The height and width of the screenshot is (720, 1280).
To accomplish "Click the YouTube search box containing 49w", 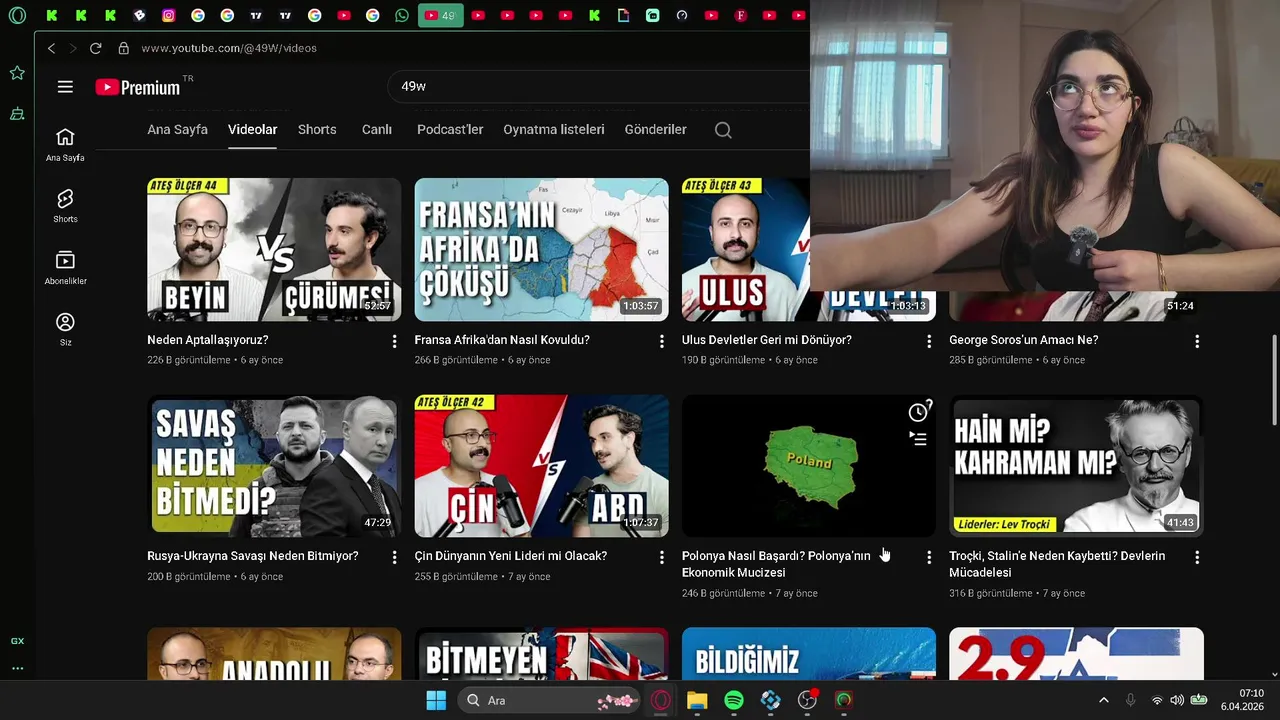I will (600, 87).
